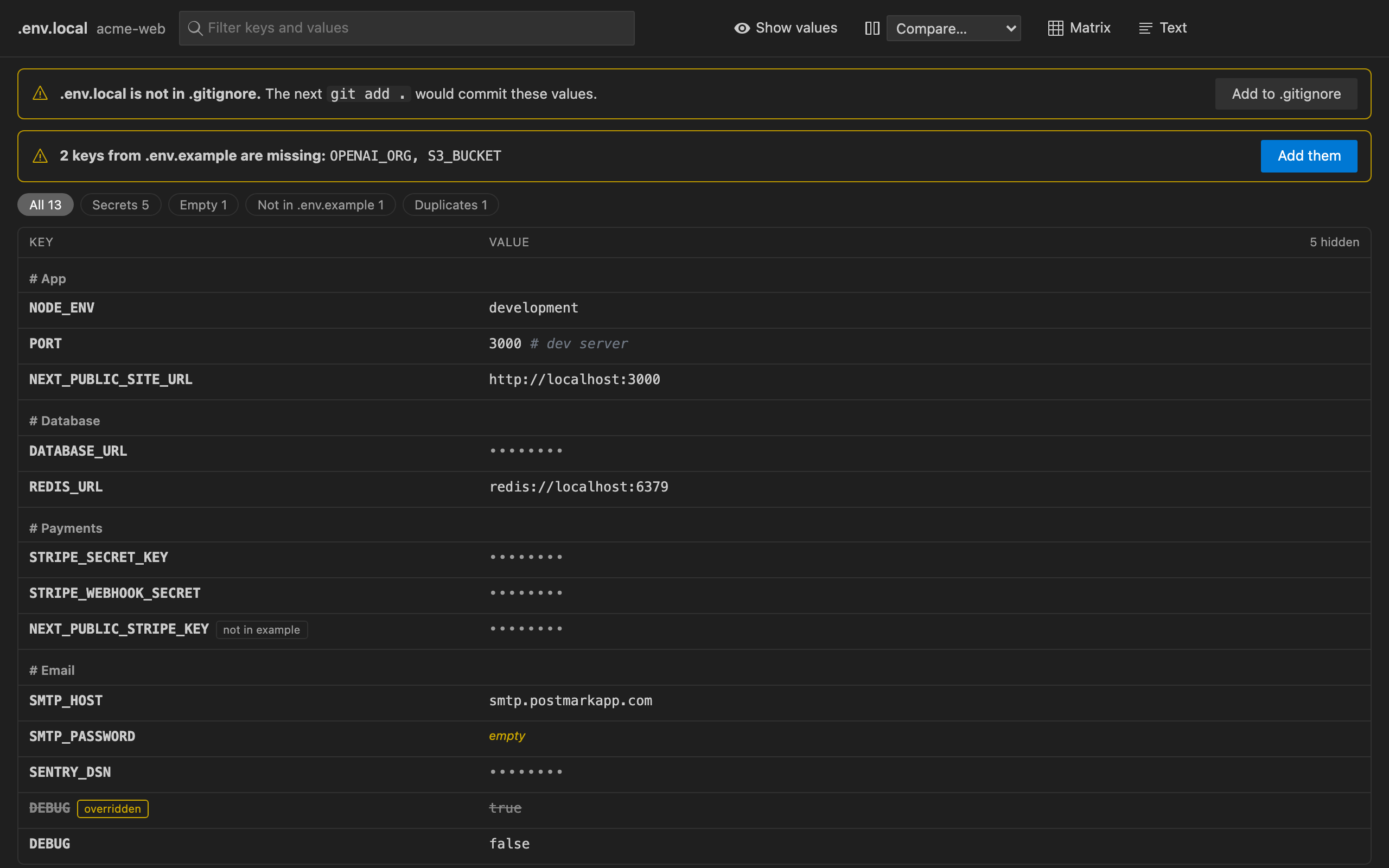Select the Duplicates 1 filter chip
This screenshot has width=1389, height=868.
click(450, 205)
